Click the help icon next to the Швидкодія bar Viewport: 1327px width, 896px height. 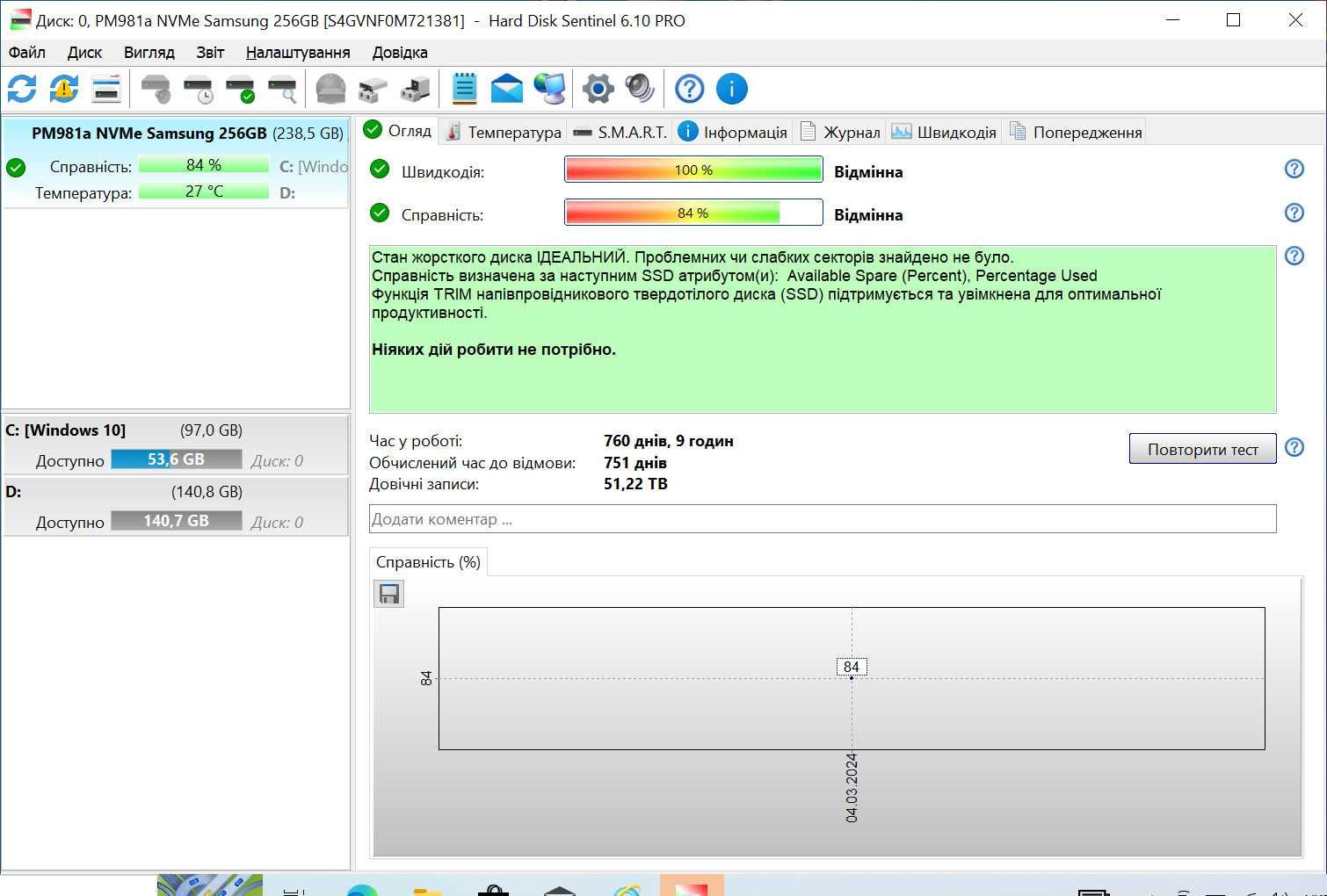click(1294, 169)
